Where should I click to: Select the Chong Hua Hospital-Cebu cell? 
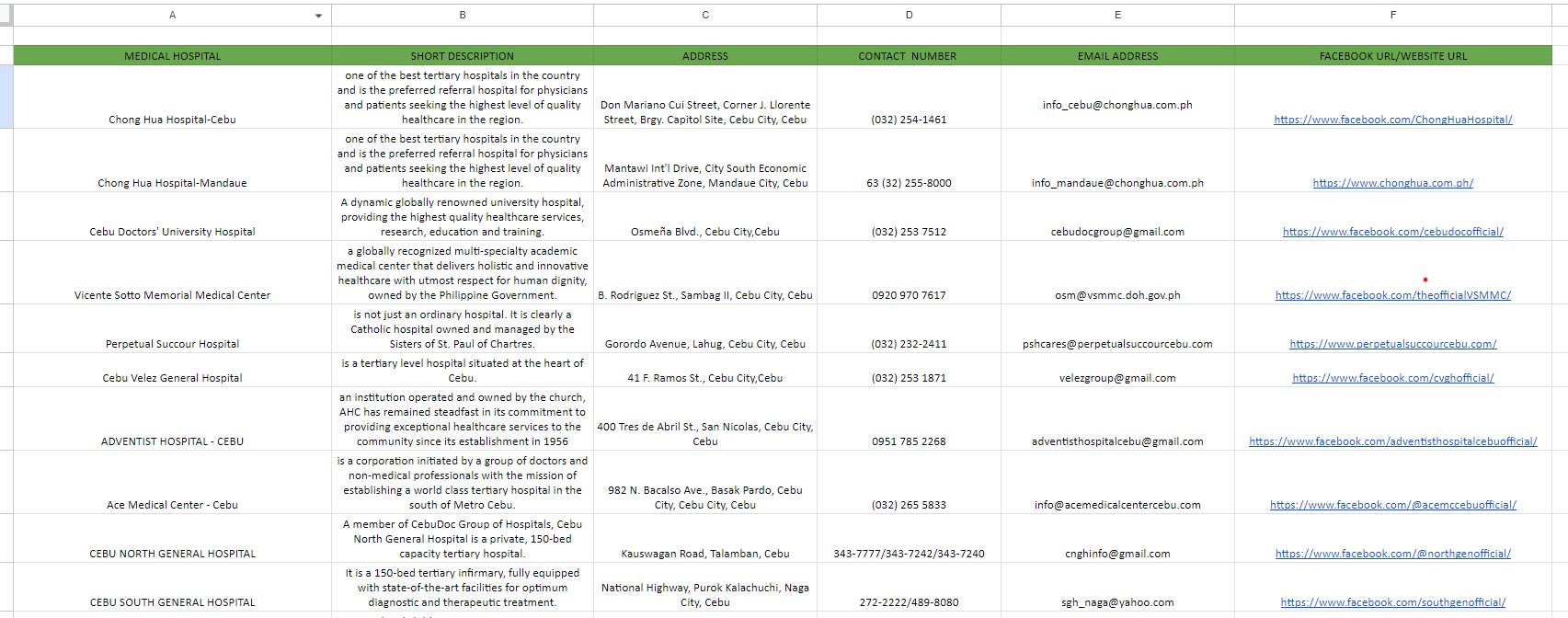pyautogui.click(x=173, y=97)
